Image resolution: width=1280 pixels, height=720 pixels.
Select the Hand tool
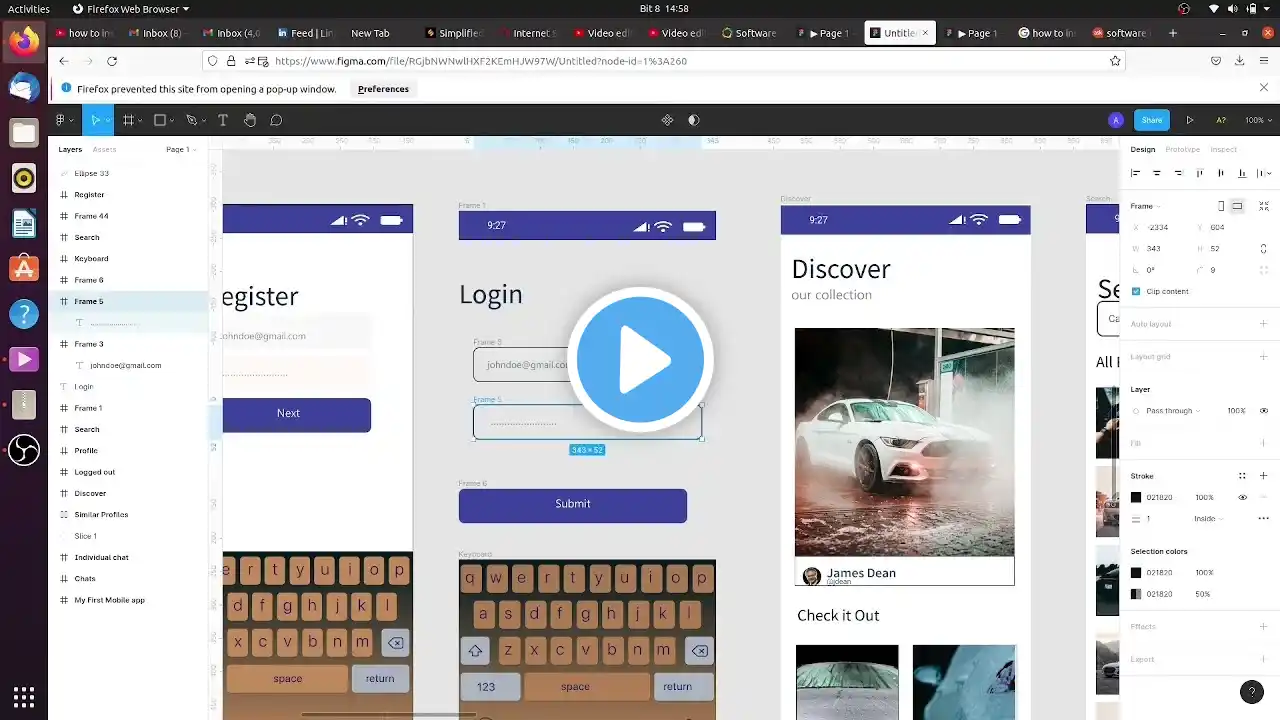(x=250, y=120)
